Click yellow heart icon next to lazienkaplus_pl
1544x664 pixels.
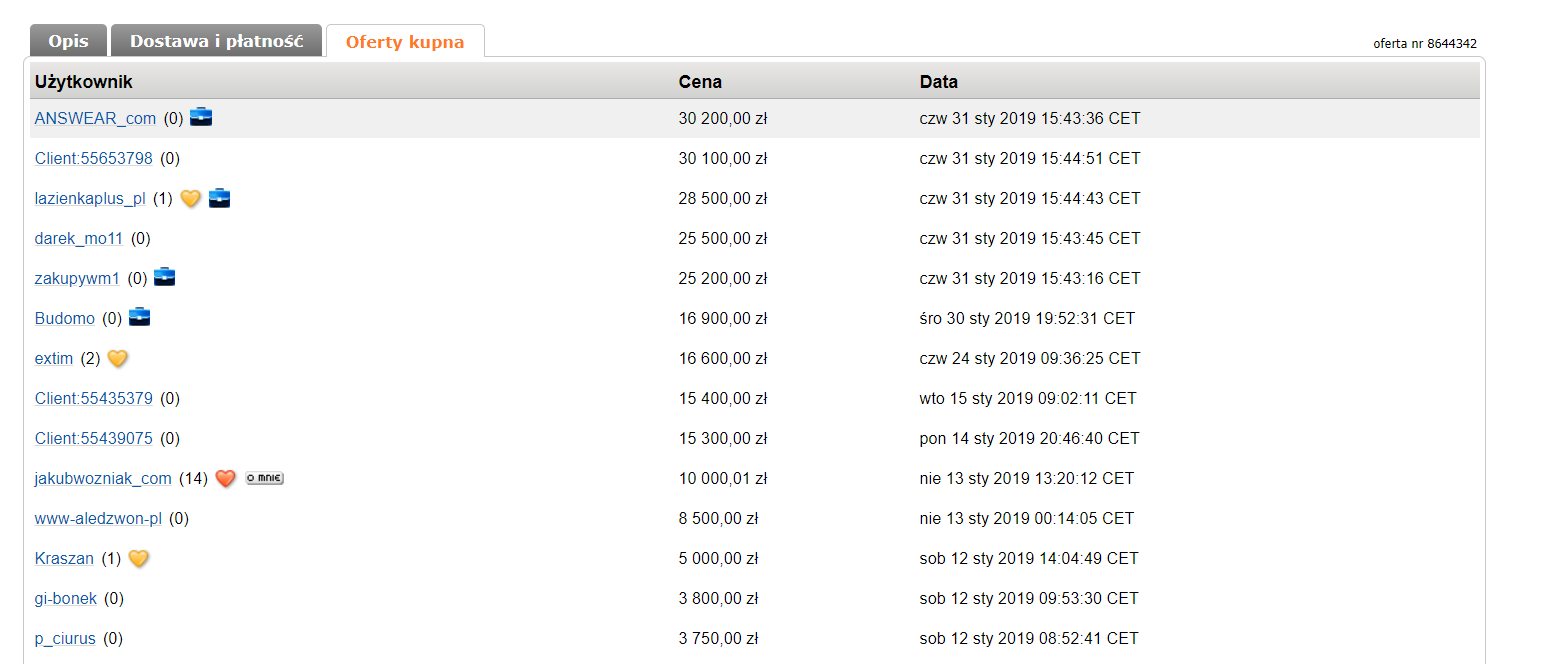(x=190, y=198)
